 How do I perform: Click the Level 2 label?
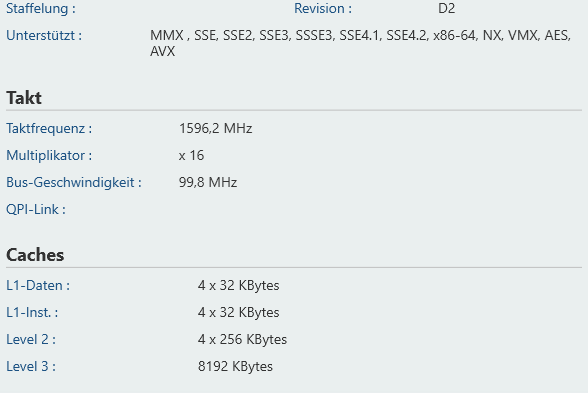[x=31, y=340]
